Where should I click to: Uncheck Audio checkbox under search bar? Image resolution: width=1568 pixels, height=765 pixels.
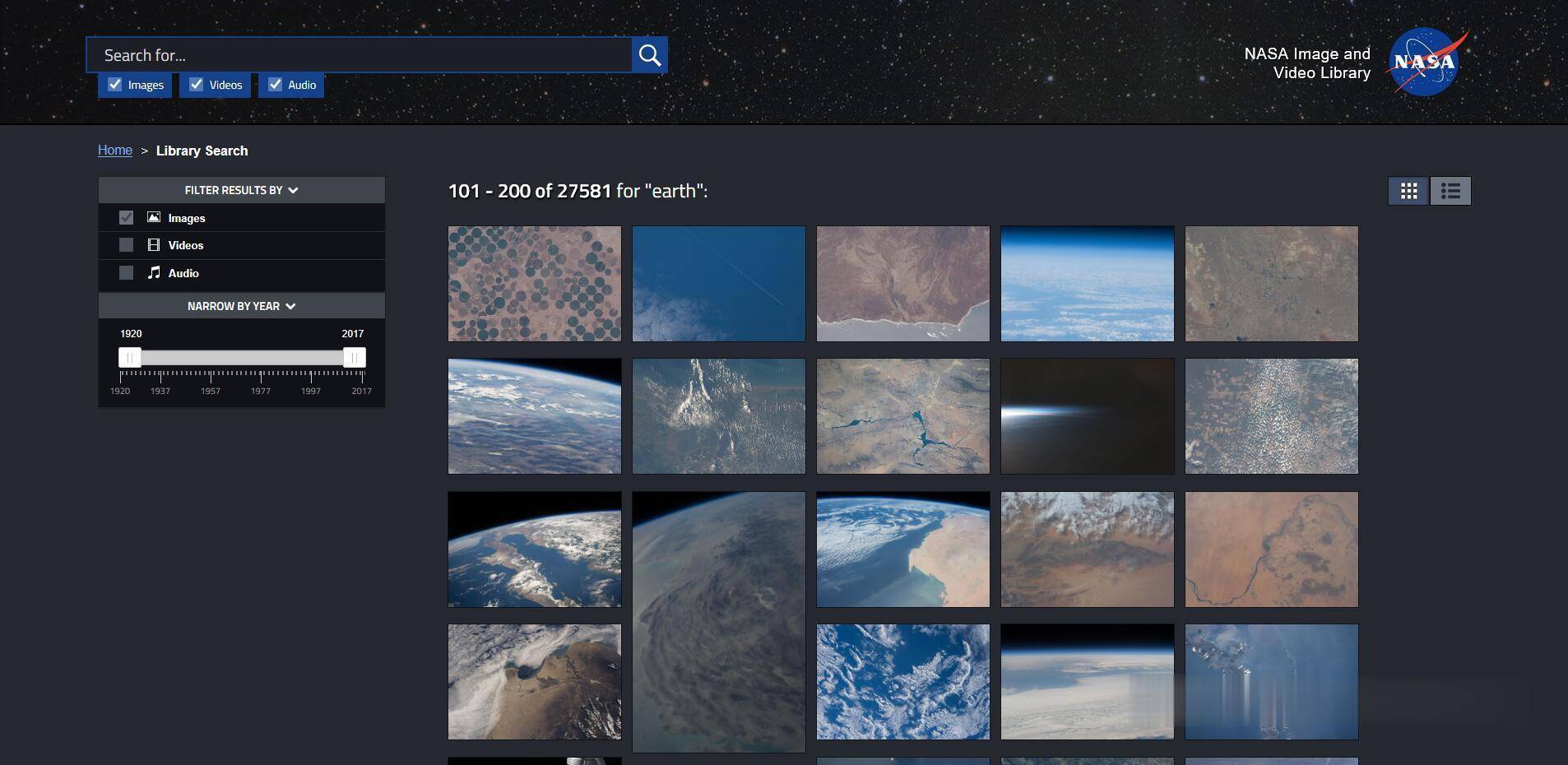click(x=276, y=85)
